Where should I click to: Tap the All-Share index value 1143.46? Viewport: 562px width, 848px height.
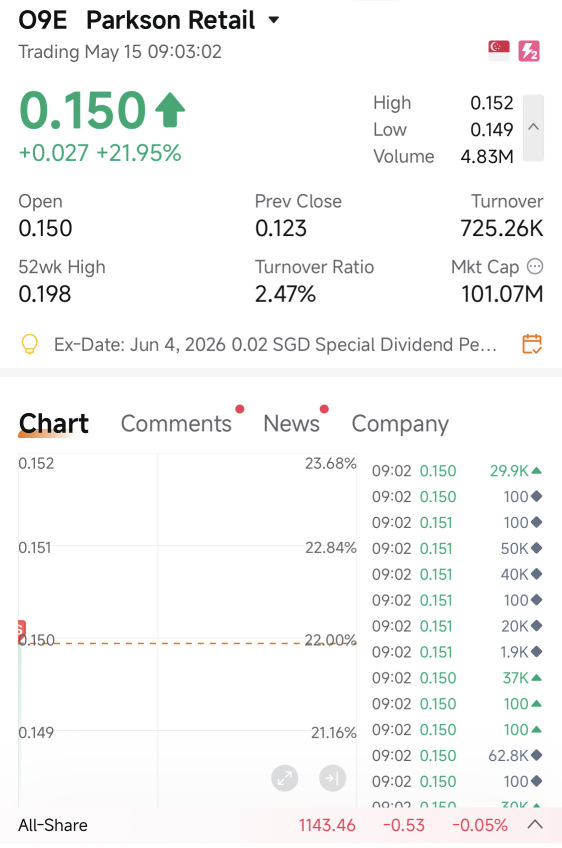[327, 825]
